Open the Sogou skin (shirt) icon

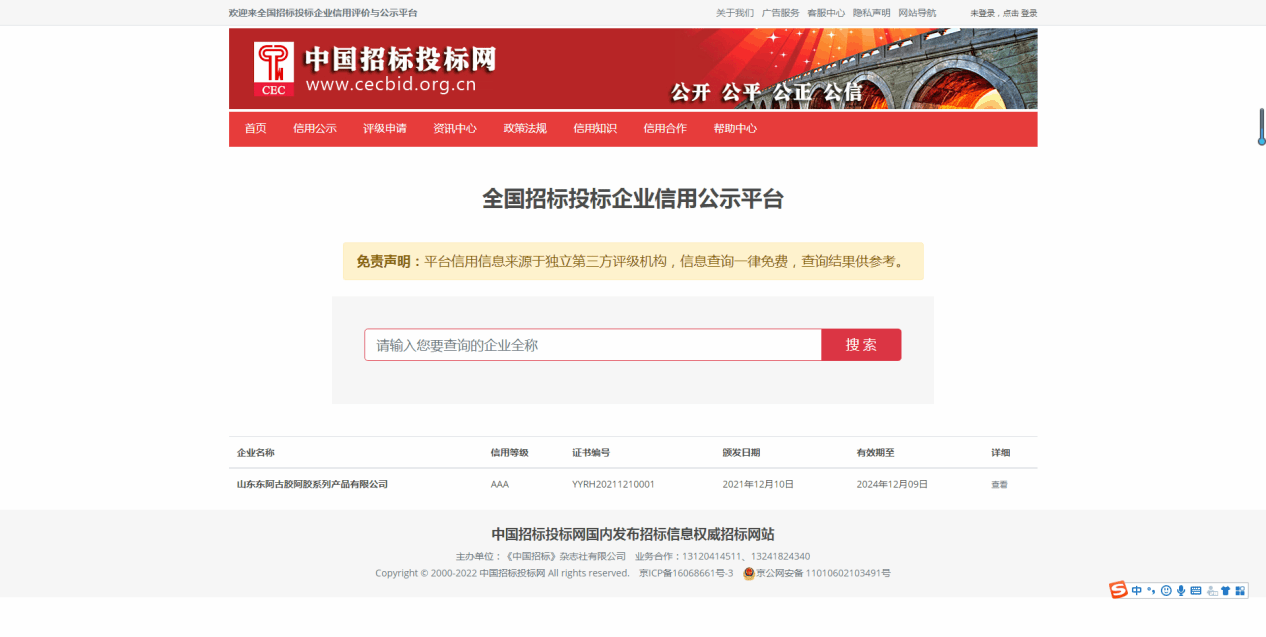[x=1226, y=591]
